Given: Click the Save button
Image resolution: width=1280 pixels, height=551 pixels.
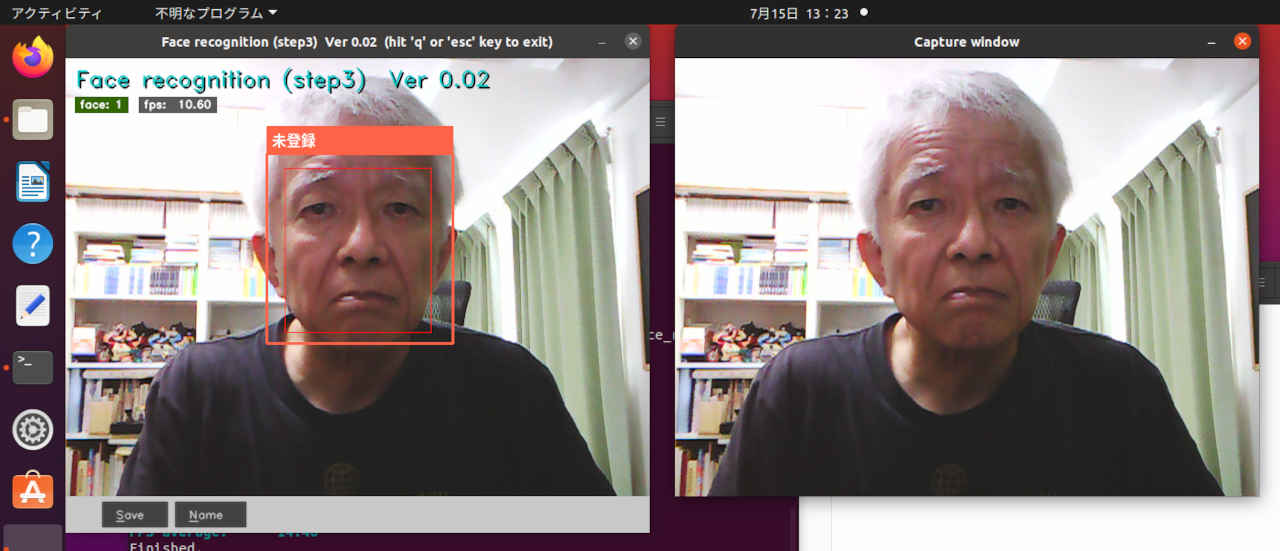Looking at the screenshot, I should (x=130, y=515).
